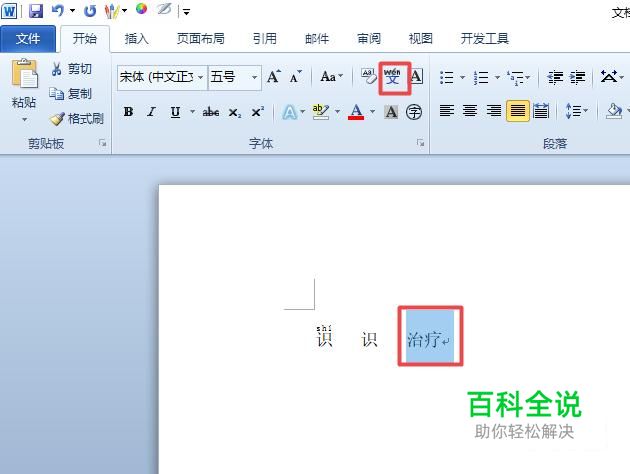Click the Clear Formatting eraser icon
This screenshot has height=474, width=630.
point(368,76)
